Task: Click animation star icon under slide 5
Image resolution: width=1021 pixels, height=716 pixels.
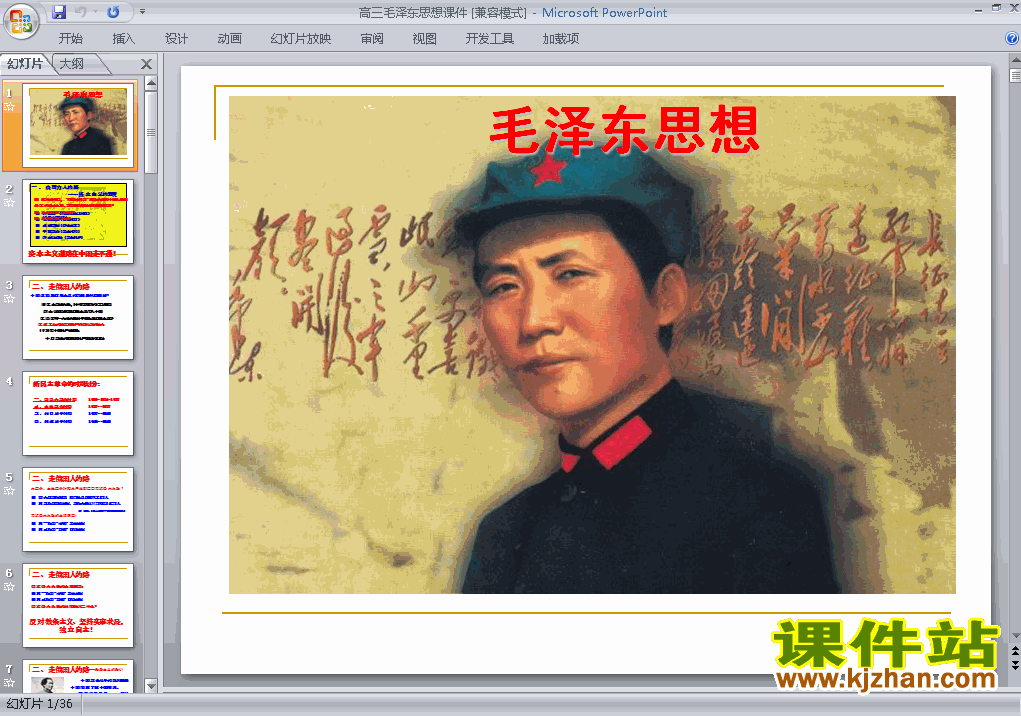Action: pos(9,491)
